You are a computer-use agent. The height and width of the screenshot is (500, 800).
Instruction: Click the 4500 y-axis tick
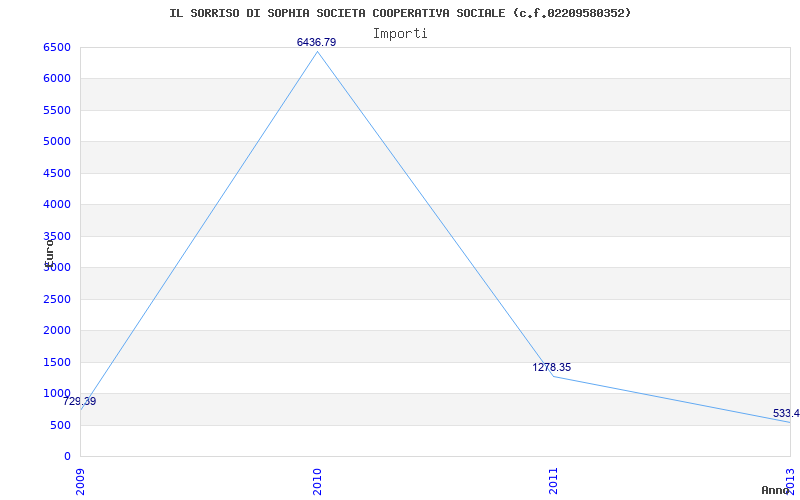point(56,173)
